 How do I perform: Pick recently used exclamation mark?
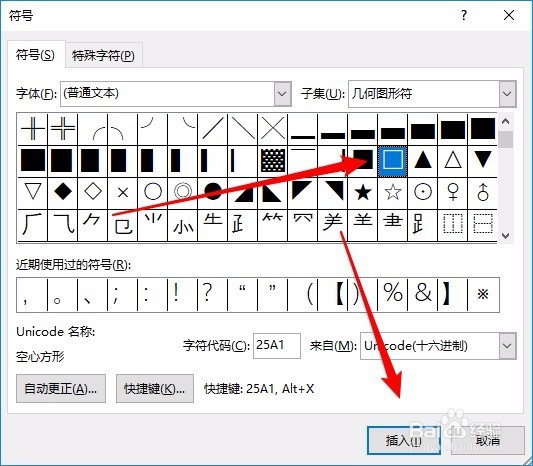tap(183, 294)
